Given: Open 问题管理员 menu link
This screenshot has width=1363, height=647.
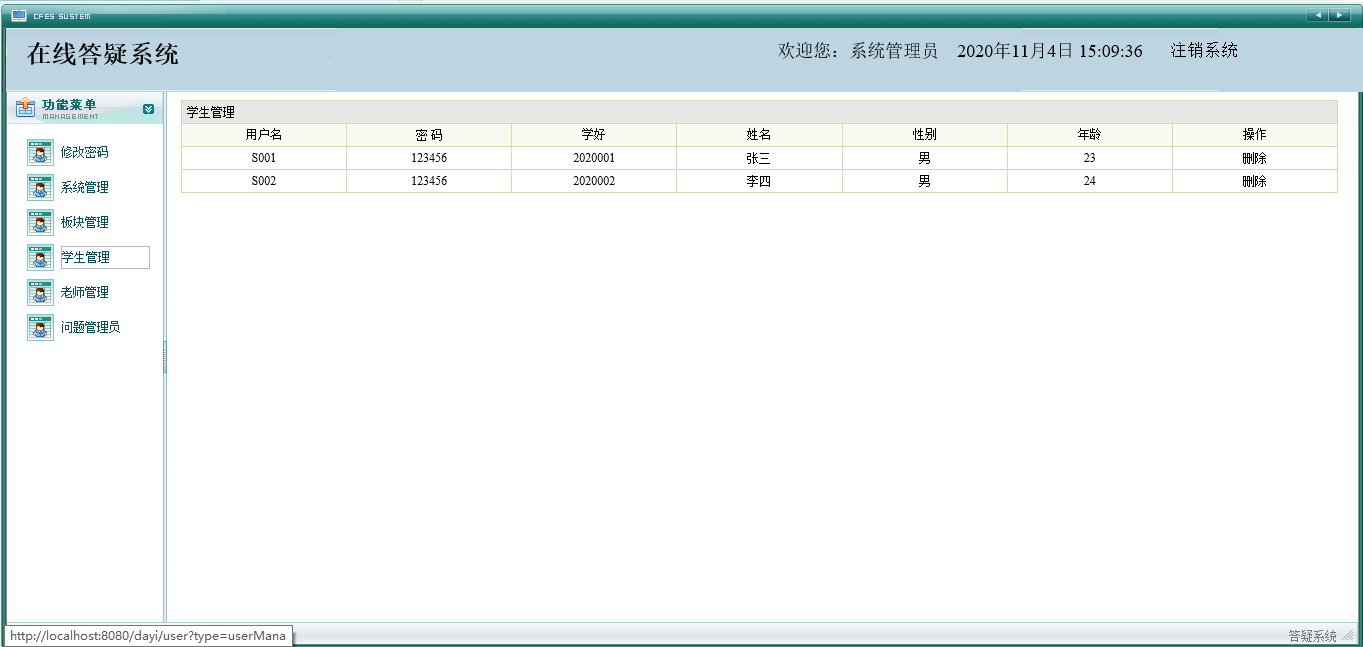Looking at the screenshot, I should click(x=90, y=327).
